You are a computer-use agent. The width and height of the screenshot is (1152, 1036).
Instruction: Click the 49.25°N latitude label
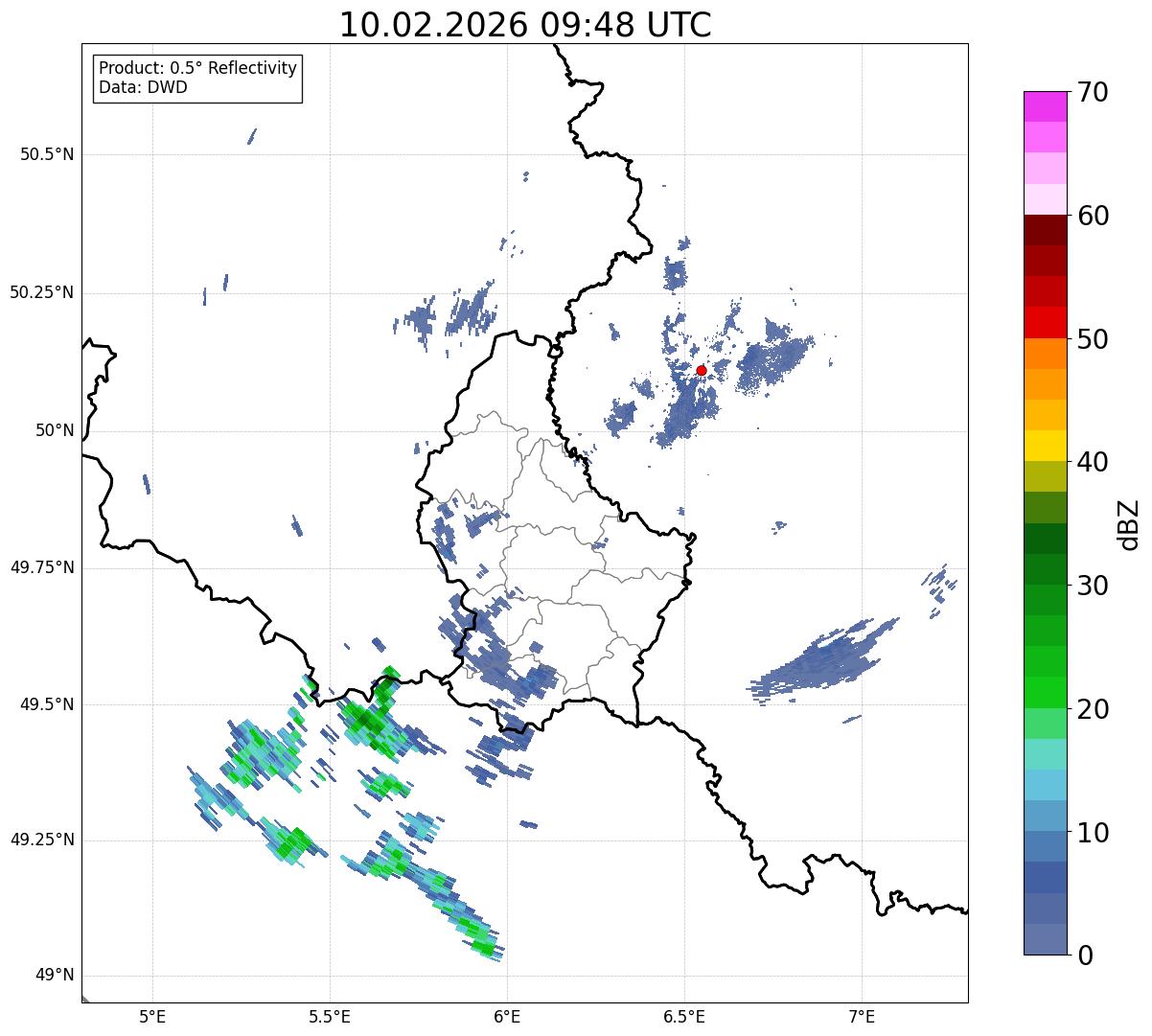[42, 840]
